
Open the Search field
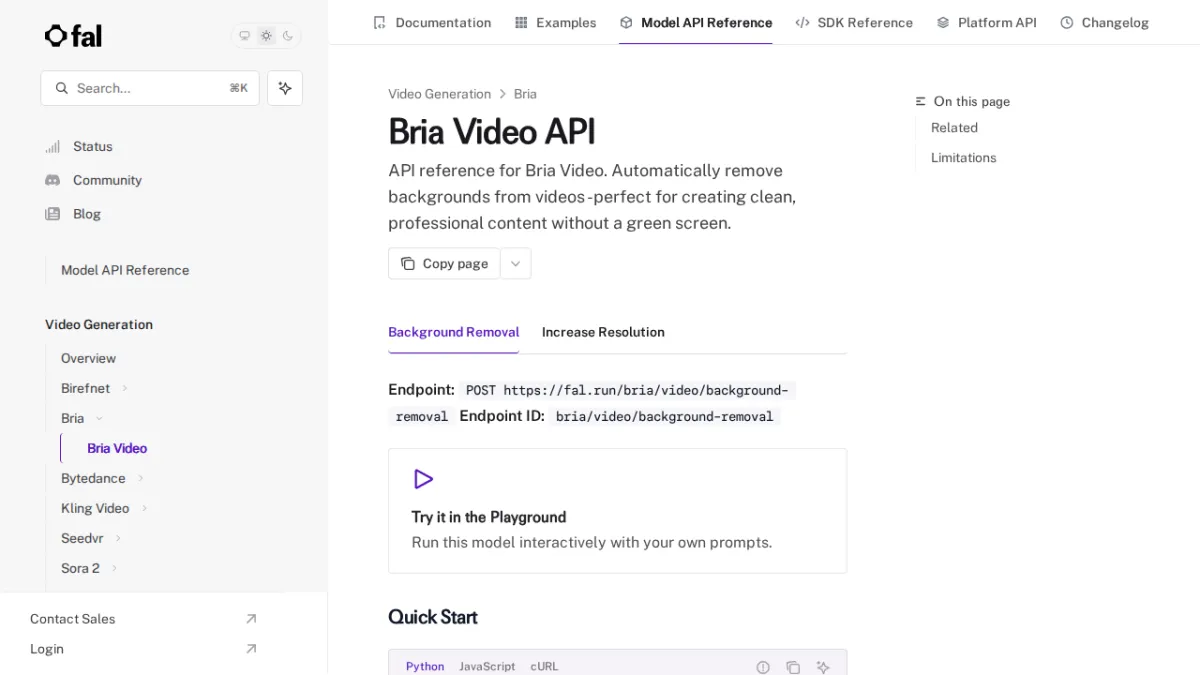coord(150,88)
